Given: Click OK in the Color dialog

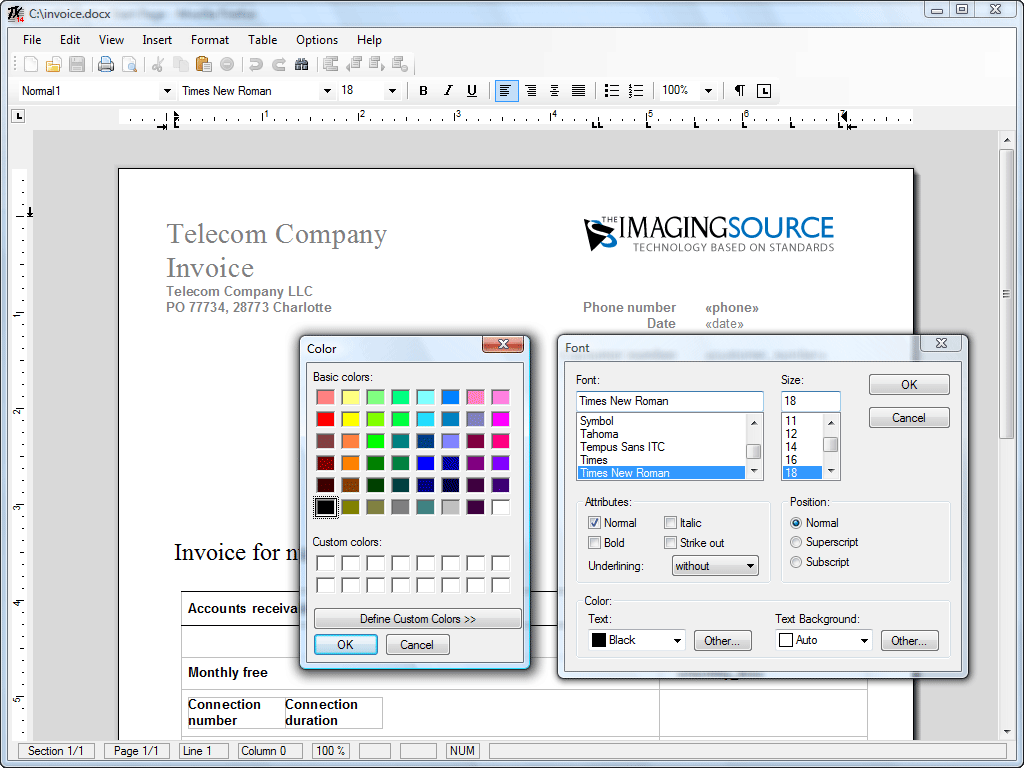Looking at the screenshot, I should 345,645.
